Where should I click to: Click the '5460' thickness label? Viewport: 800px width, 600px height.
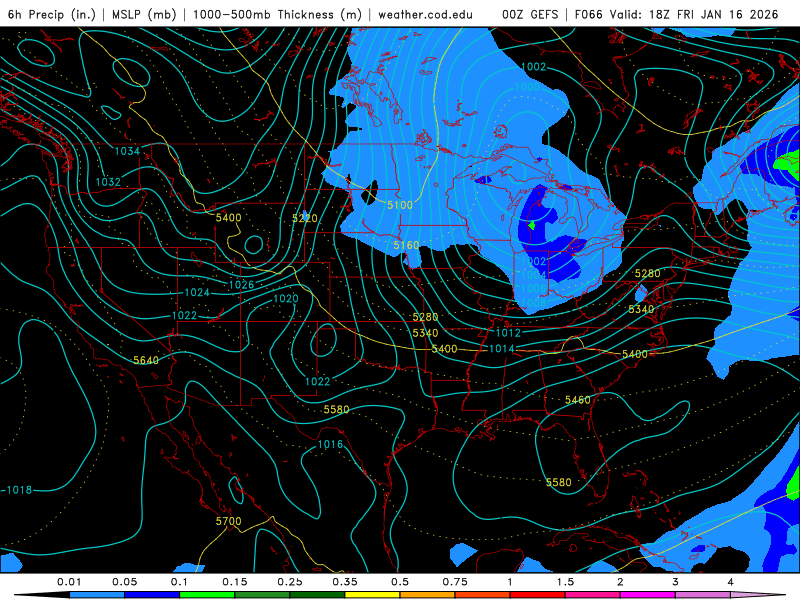coord(578,400)
